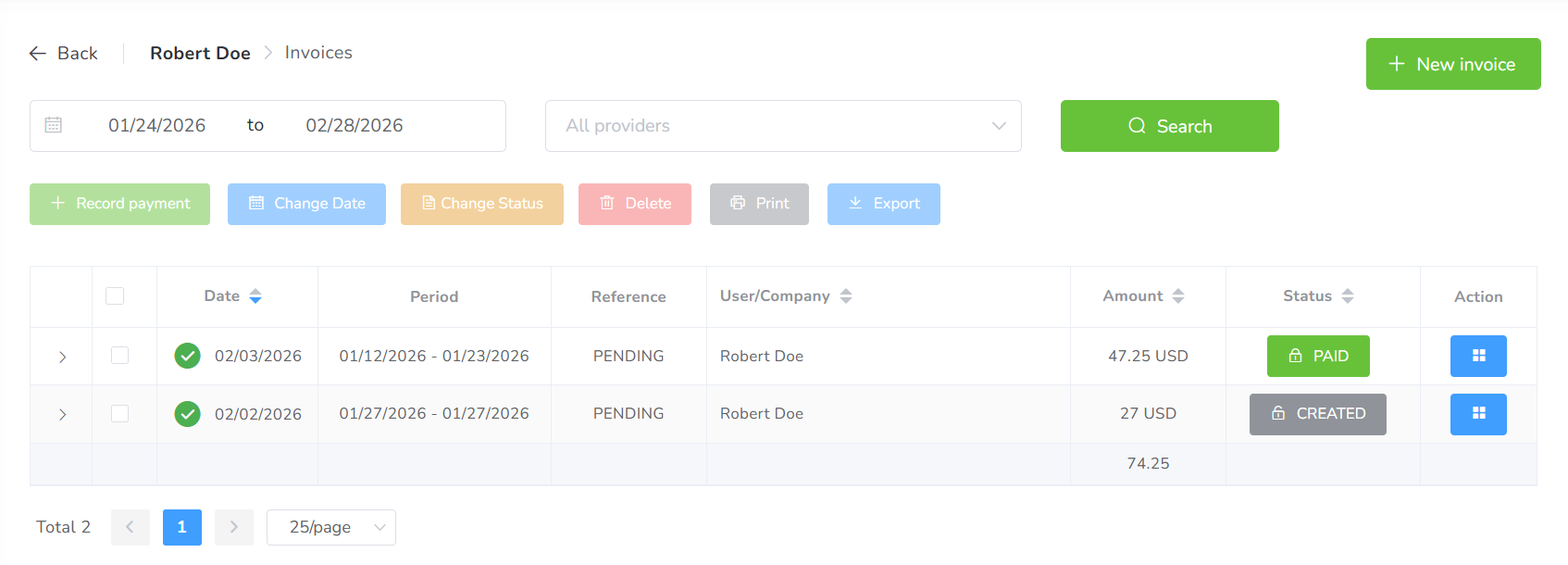Image resolution: width=1568 pixels, height=565 pixels.
Task: Select page 1 in pagination
Action: [181, 527]
